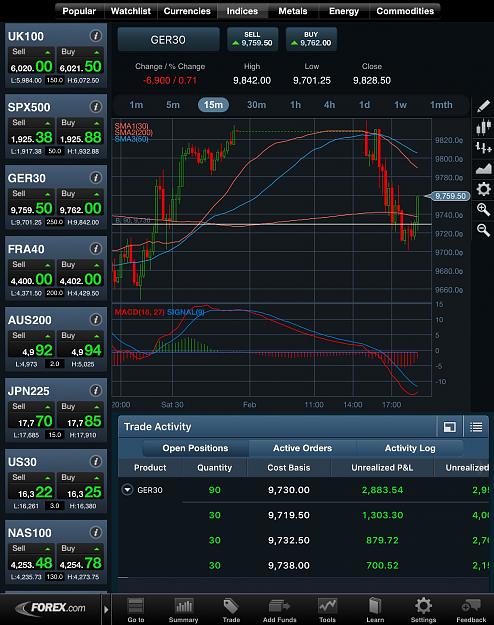Open info for UK100 instrument
The height and width of the screenshot is (625, 494).
coord(95,36)
